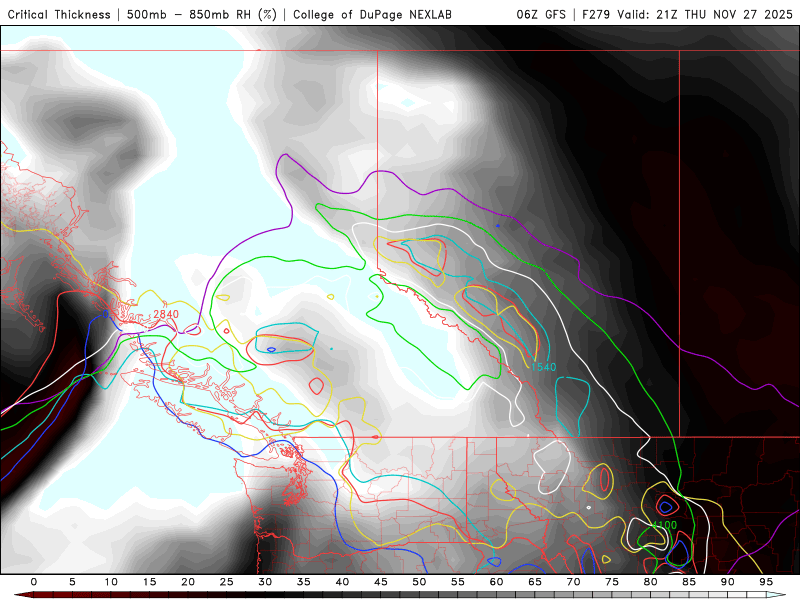This screenshot has width=800, height=600.
Task: Click the "90" value on the RH scale
Action: click(x=728, y=582)
